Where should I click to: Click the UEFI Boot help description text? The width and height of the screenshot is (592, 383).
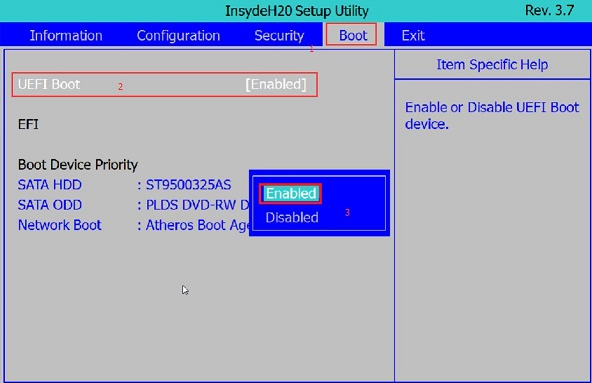[x=492, y=116]
